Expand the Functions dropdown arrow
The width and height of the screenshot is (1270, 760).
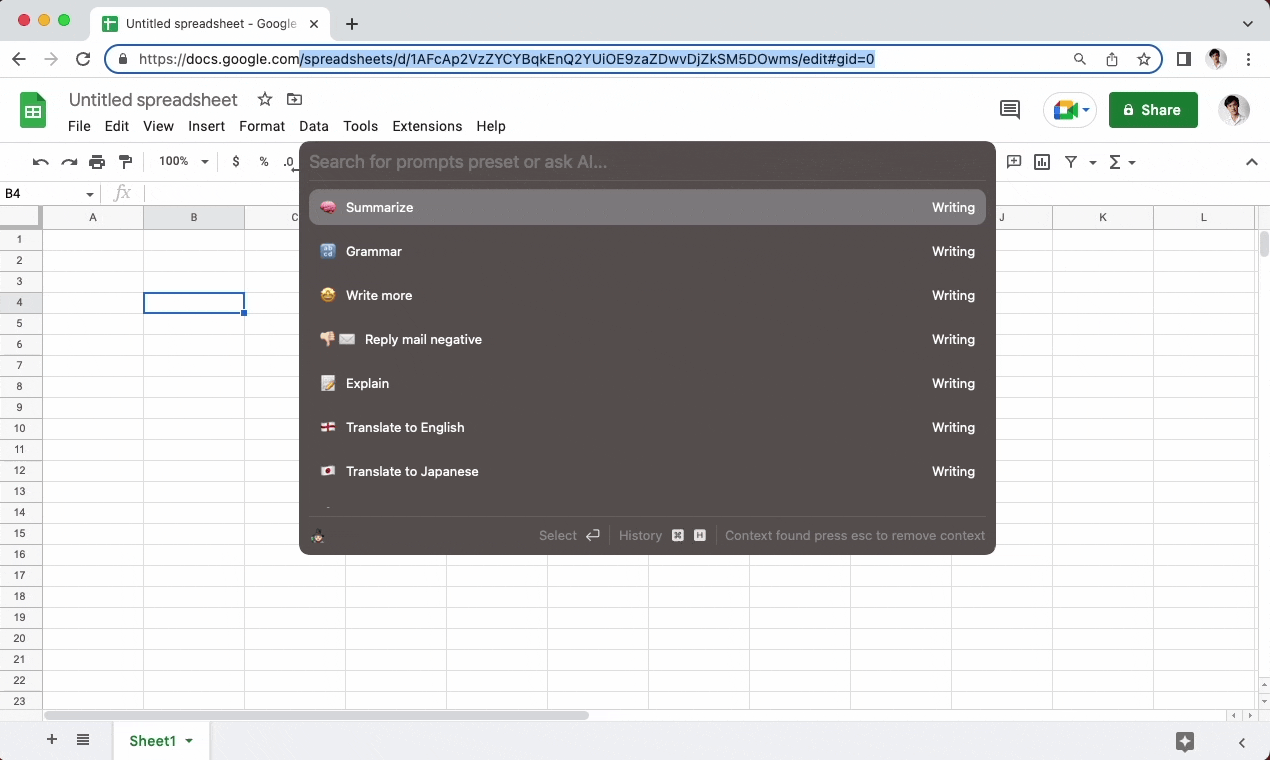coord(1131,162)
